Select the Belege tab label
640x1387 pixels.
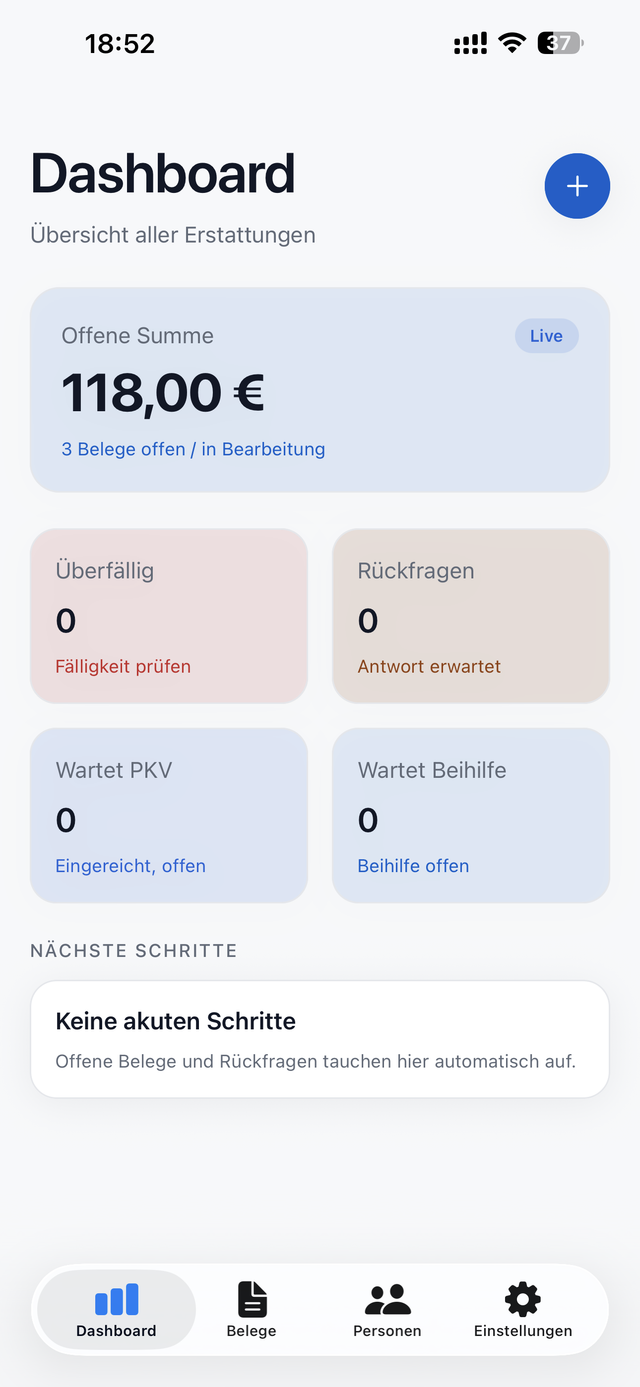click(251, 1331)
